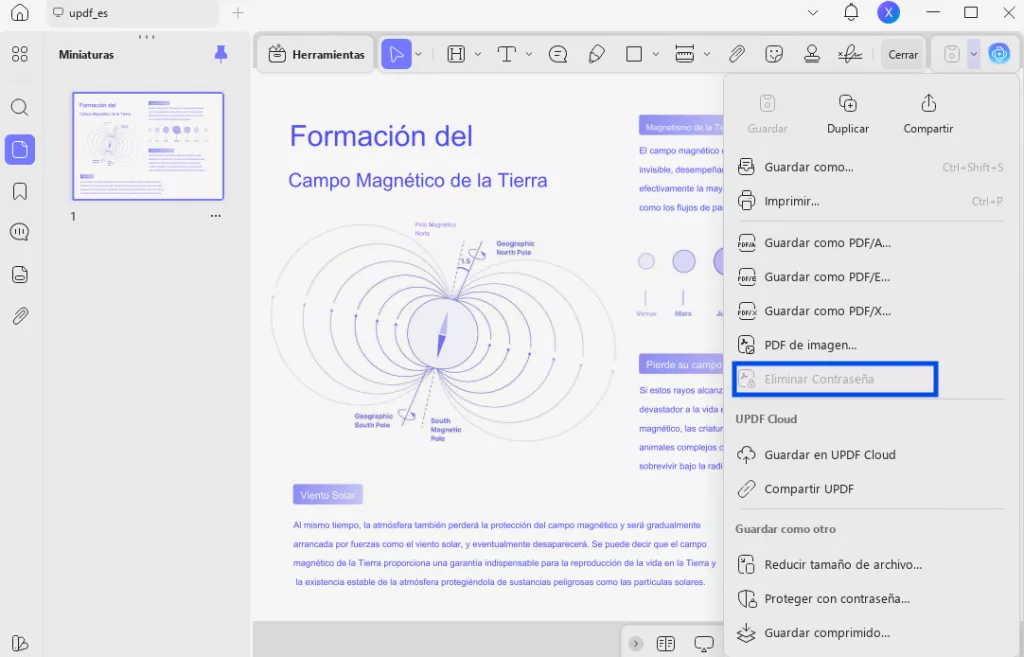Image resolution: width=1024 pixels, height=657 pixels.
Task: Open the signature tool
Action: (850, 54)
